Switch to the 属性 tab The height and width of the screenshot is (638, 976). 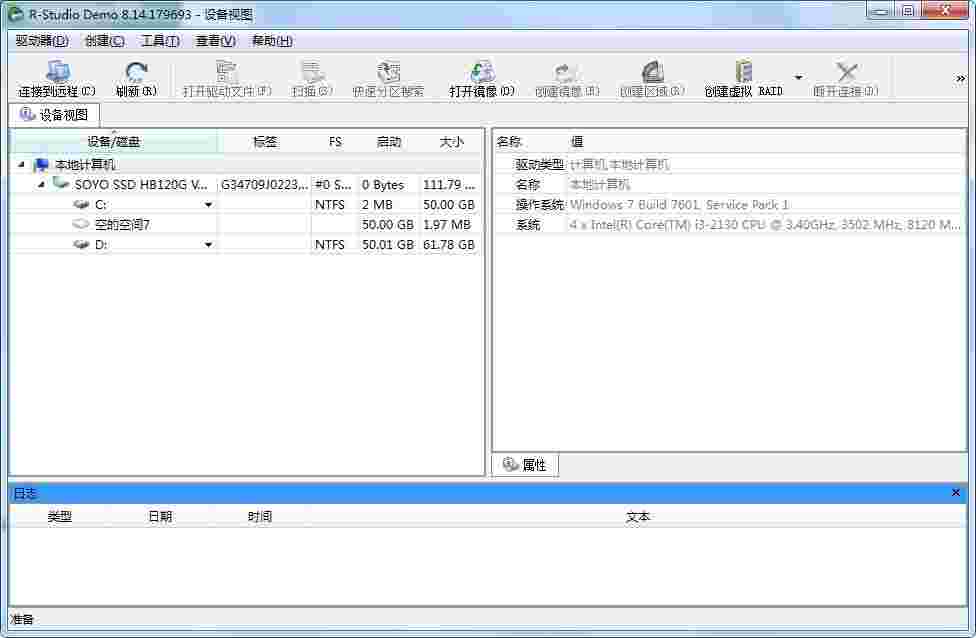[x=525, y=464]
